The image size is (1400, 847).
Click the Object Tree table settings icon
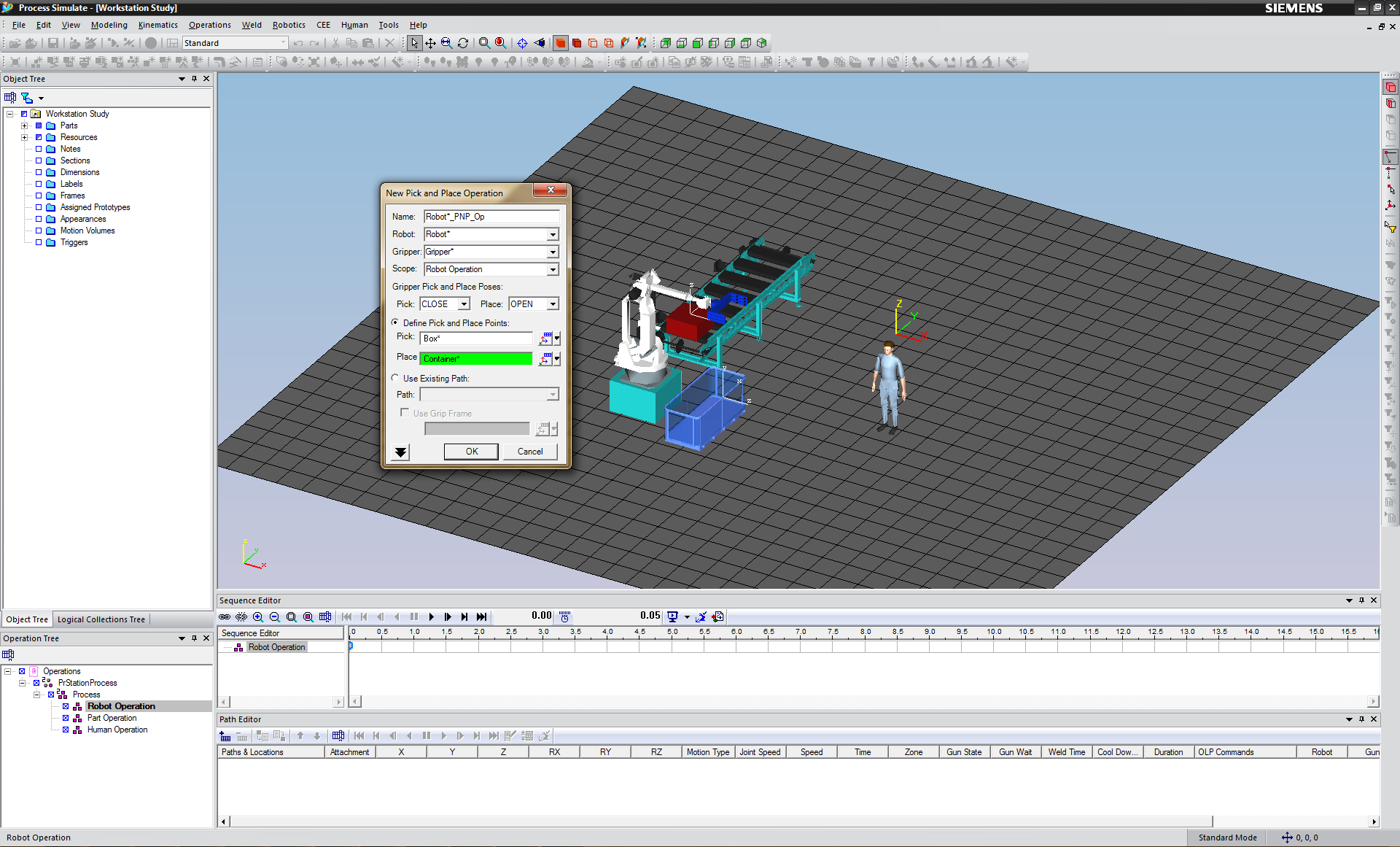coord(10,98)
